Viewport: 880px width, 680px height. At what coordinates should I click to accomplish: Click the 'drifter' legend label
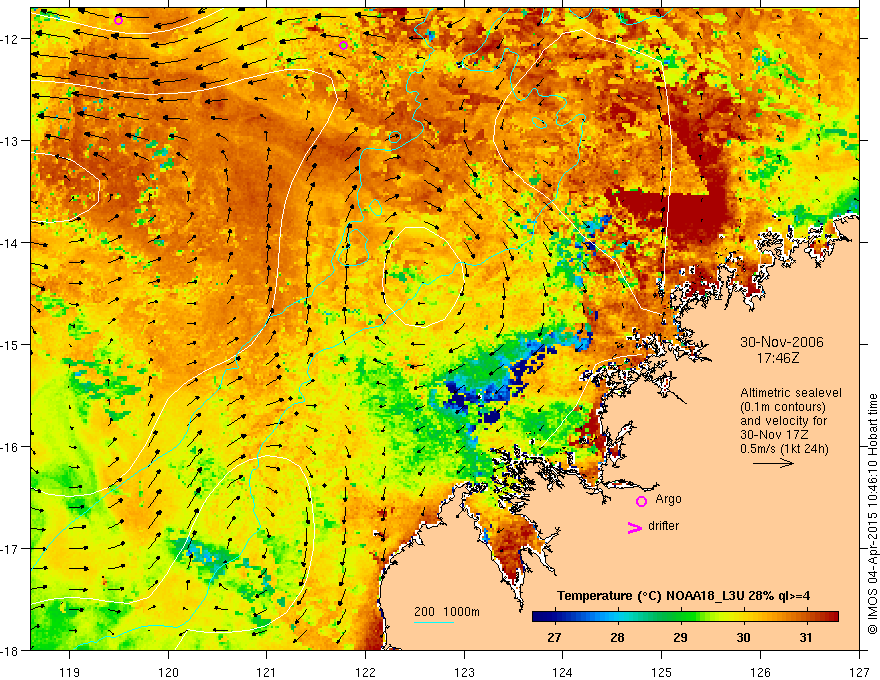pos(663,526)
